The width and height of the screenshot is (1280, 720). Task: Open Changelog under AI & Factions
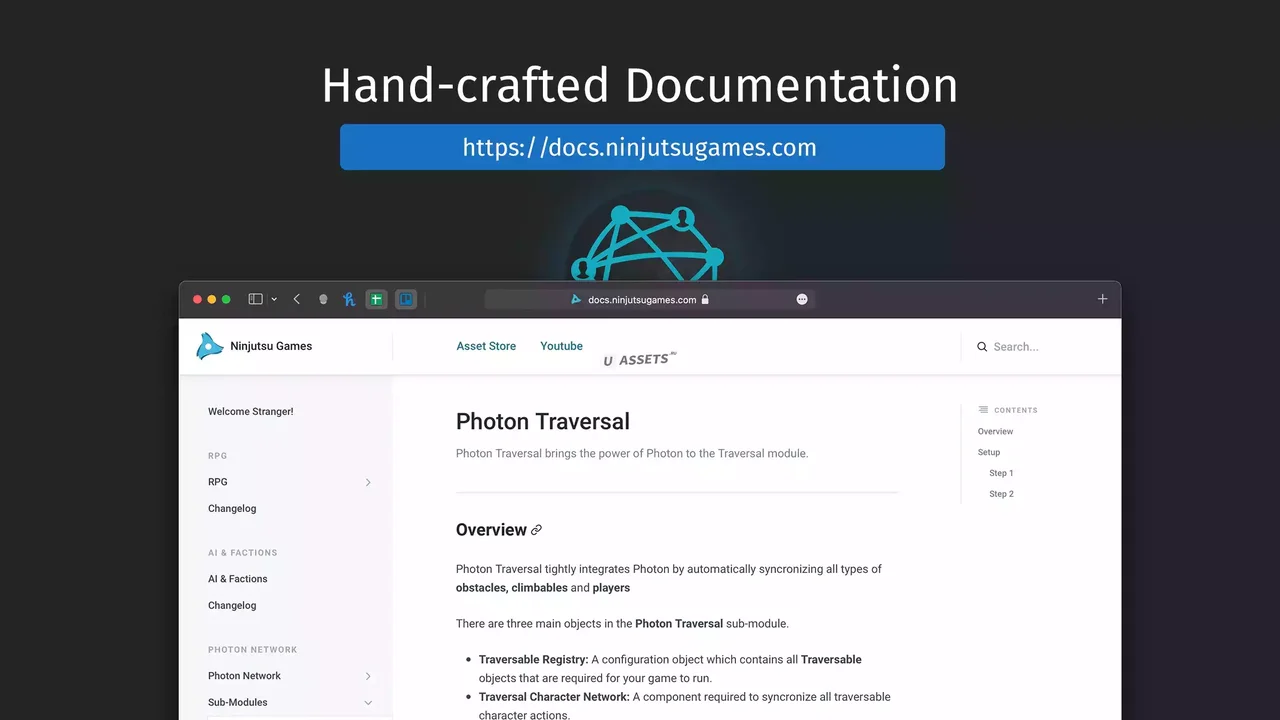[232, 605]
